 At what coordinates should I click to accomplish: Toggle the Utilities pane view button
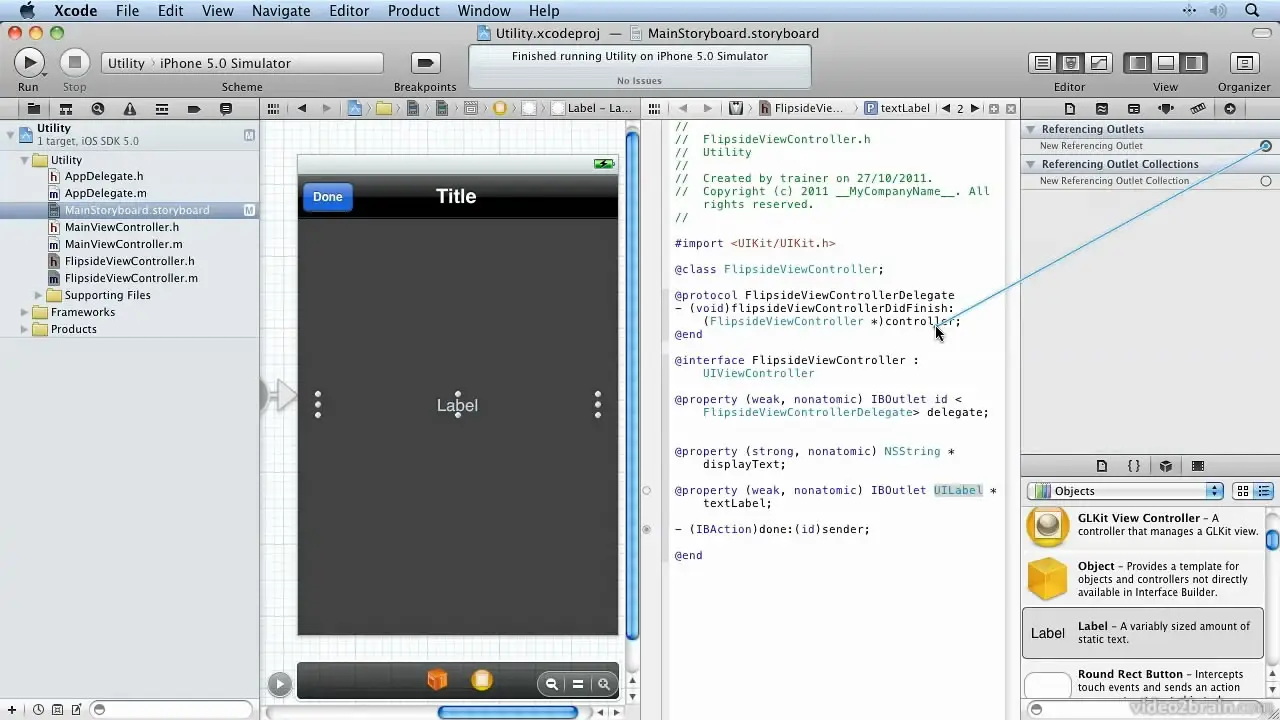coord(1194,62)
